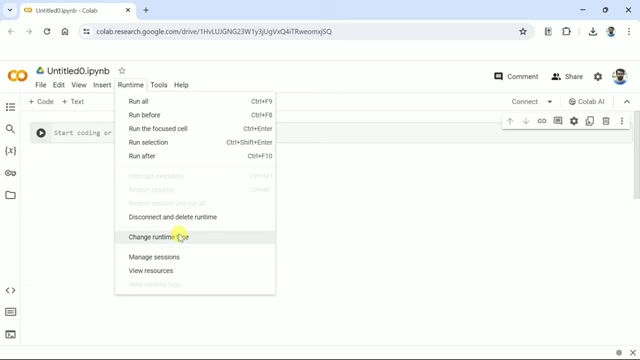
Task: Open the Edit menu
Action: click(59, 85)
